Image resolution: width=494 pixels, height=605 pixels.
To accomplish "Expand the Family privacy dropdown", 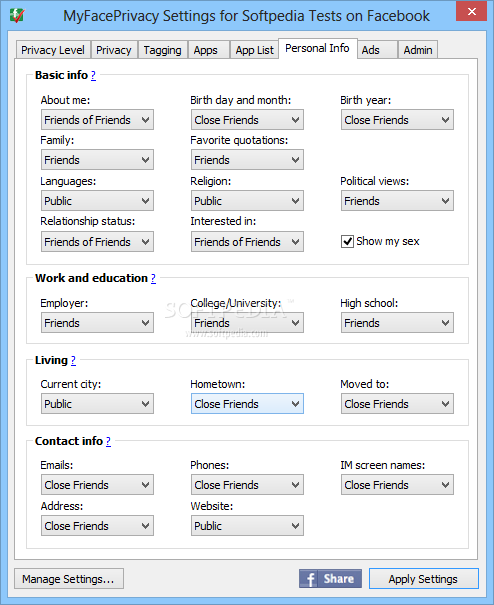I will [x=97, y=160].
